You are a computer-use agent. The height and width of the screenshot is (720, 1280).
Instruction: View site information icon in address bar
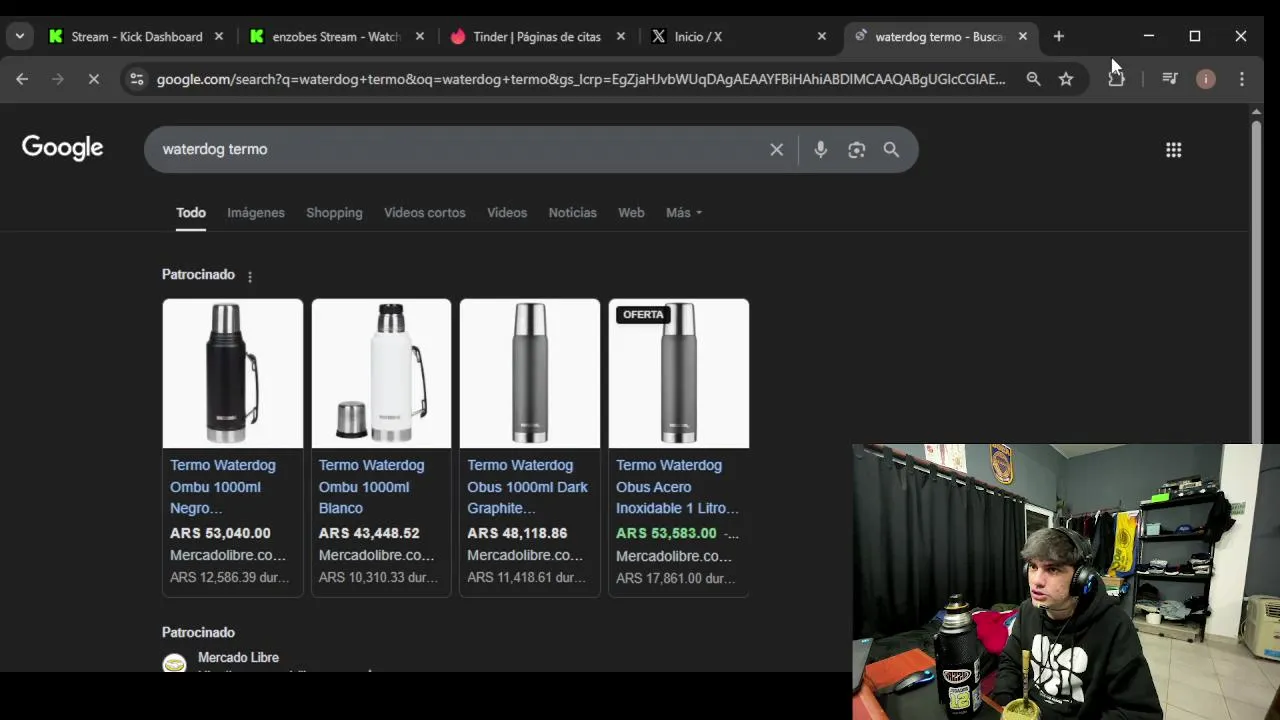pos(137,79)
